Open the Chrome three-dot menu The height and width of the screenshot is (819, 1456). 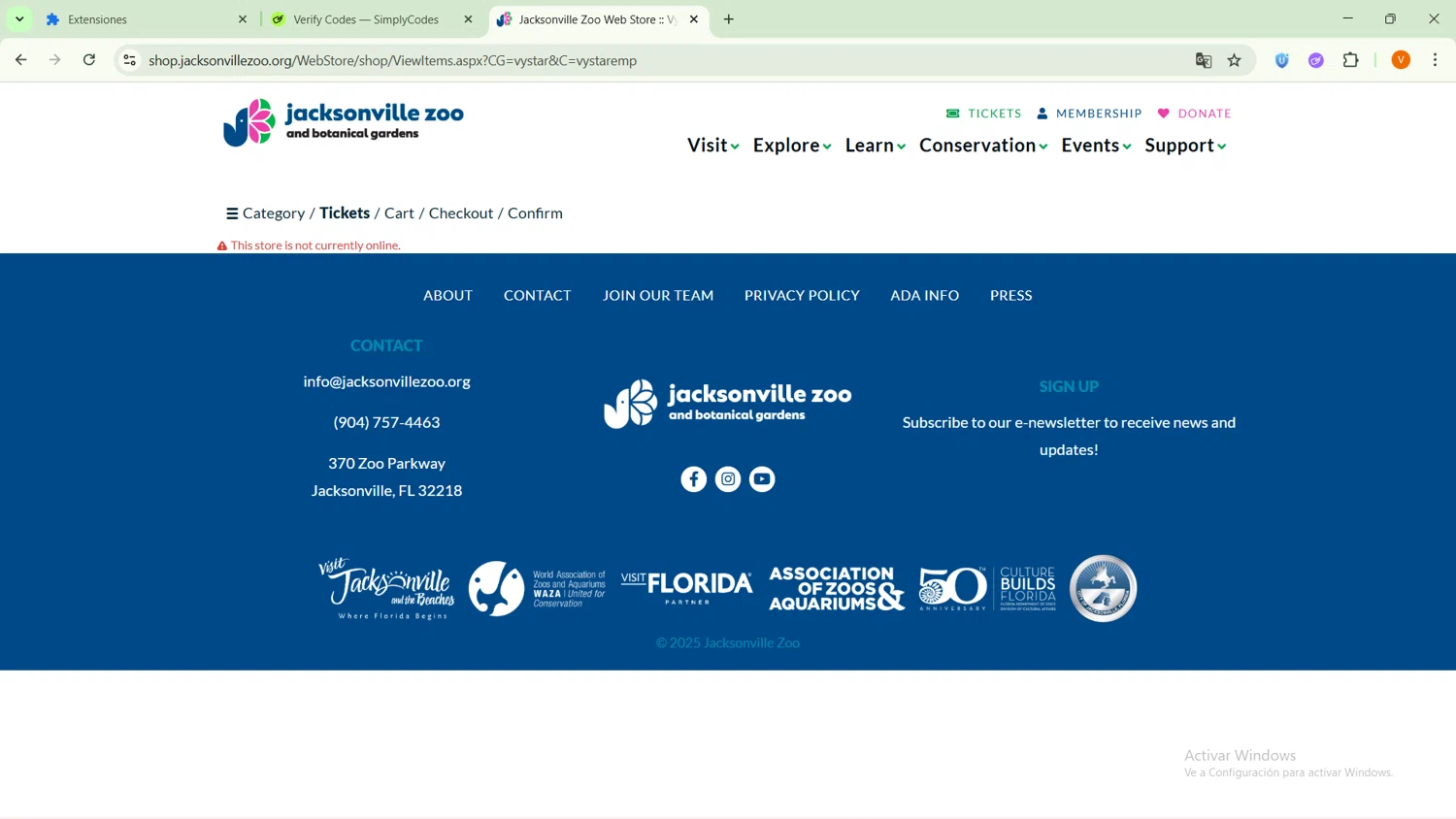click(1436, 60)
